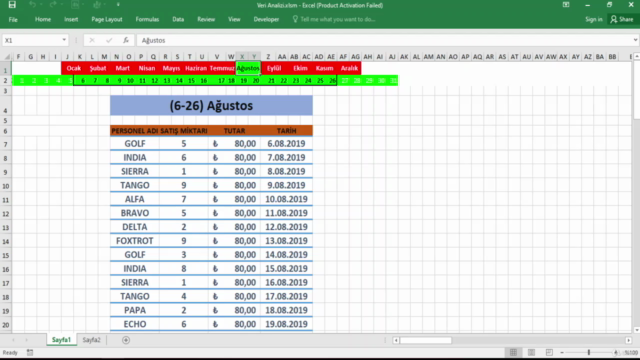This screenshot has height=360, width=640.
Task: Open the View tab
Action: pos(234,19)
